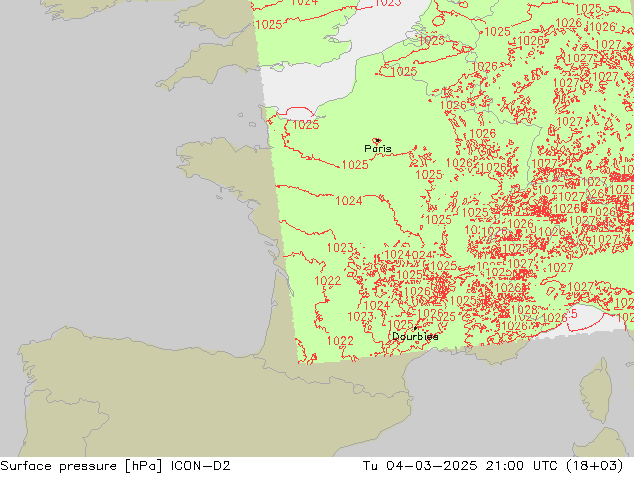The image size is (634, 490).
Task: Click the Paris city label
Action: click(378, 149)
